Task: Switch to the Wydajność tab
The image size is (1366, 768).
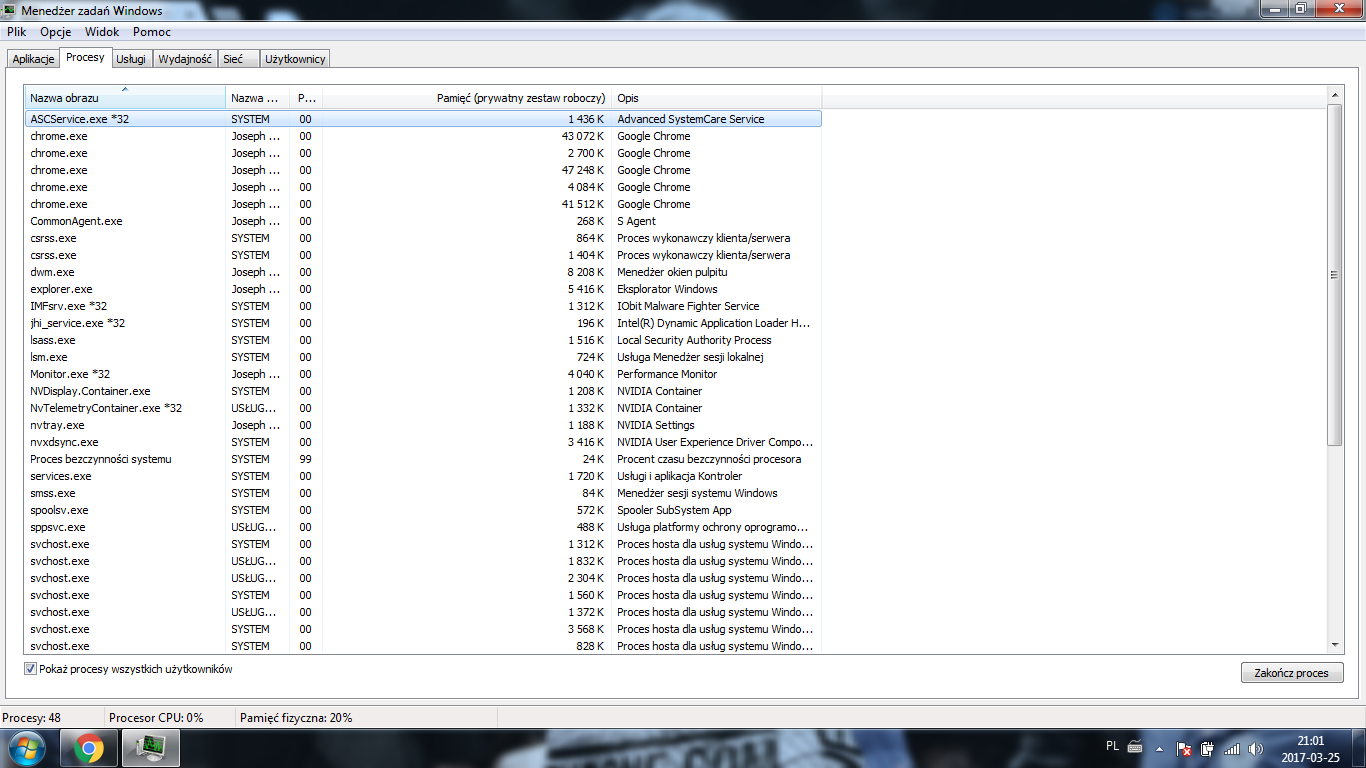Action: click(x=185, y=59)
